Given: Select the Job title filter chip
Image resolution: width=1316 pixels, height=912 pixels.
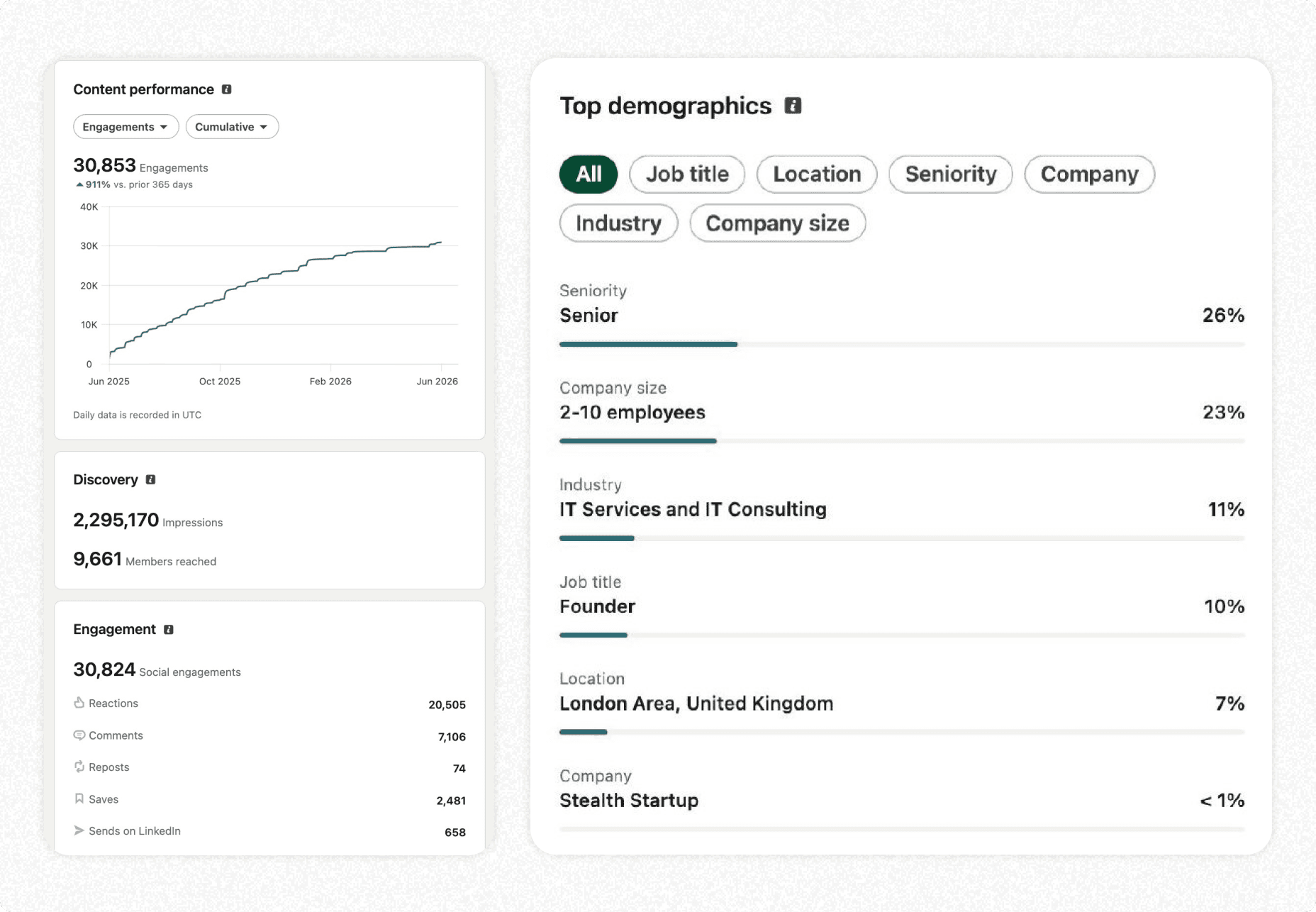Looking at the screenshot, I should point(687,174).
